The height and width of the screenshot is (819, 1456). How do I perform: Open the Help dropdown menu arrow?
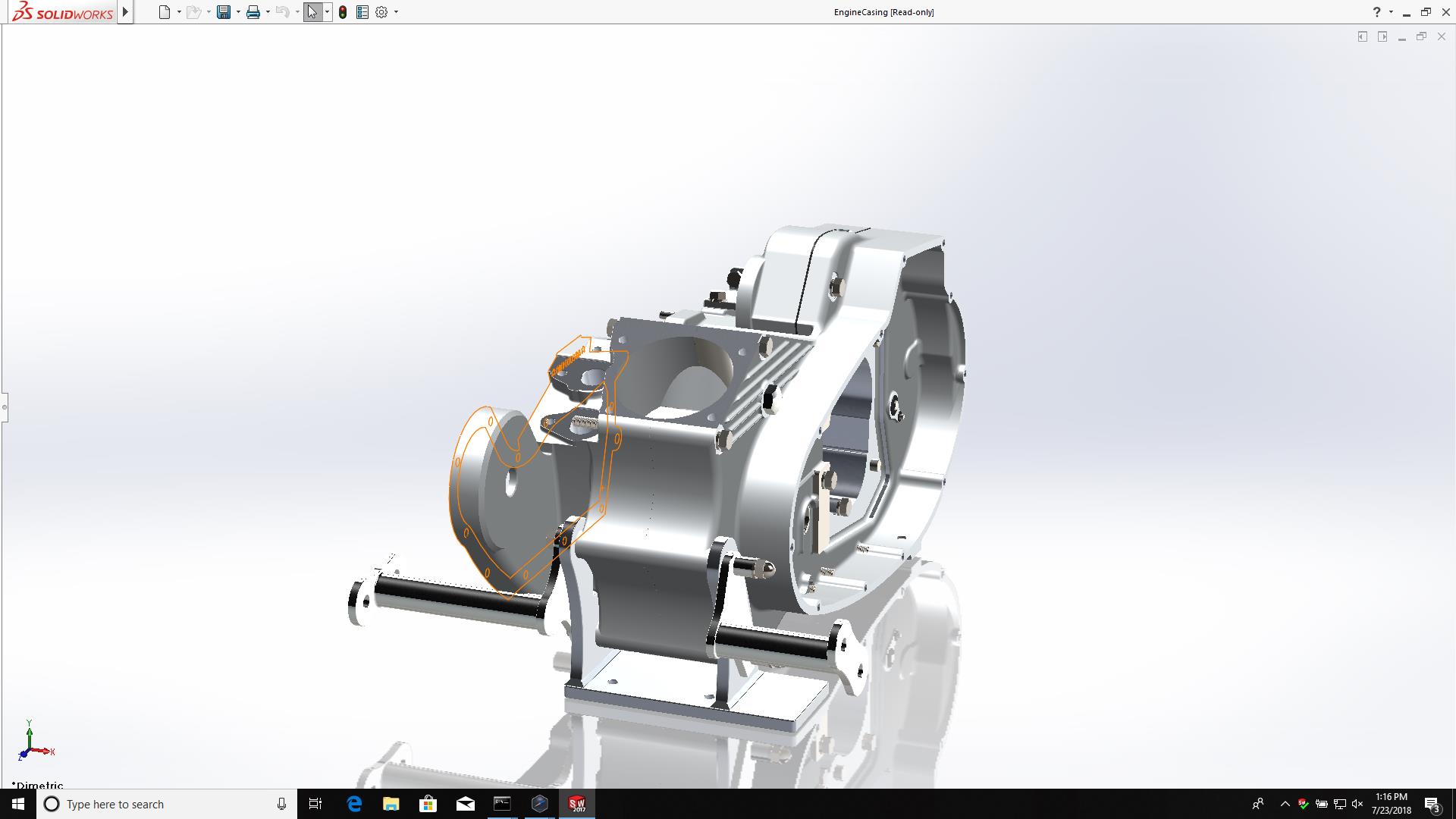pos(1391,12)
